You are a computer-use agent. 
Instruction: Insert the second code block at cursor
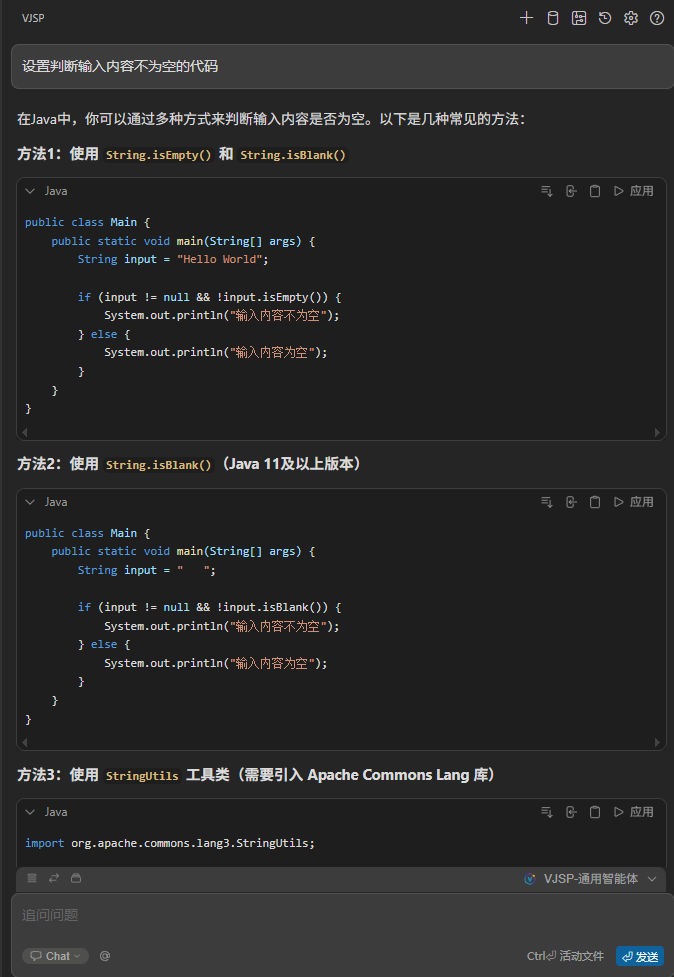tap(571, 502)
